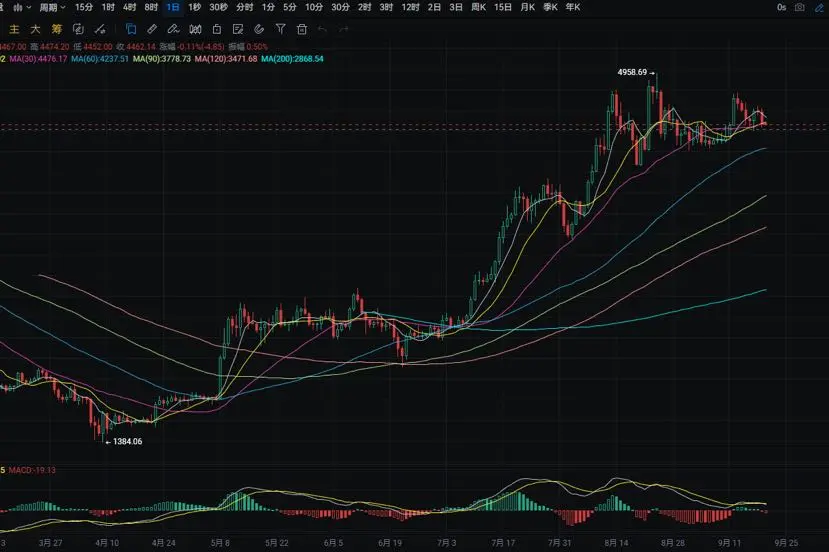Screen dimensions: 829x552
Task: Choose the 30秒 interval
Action: (x=218, y=7)
